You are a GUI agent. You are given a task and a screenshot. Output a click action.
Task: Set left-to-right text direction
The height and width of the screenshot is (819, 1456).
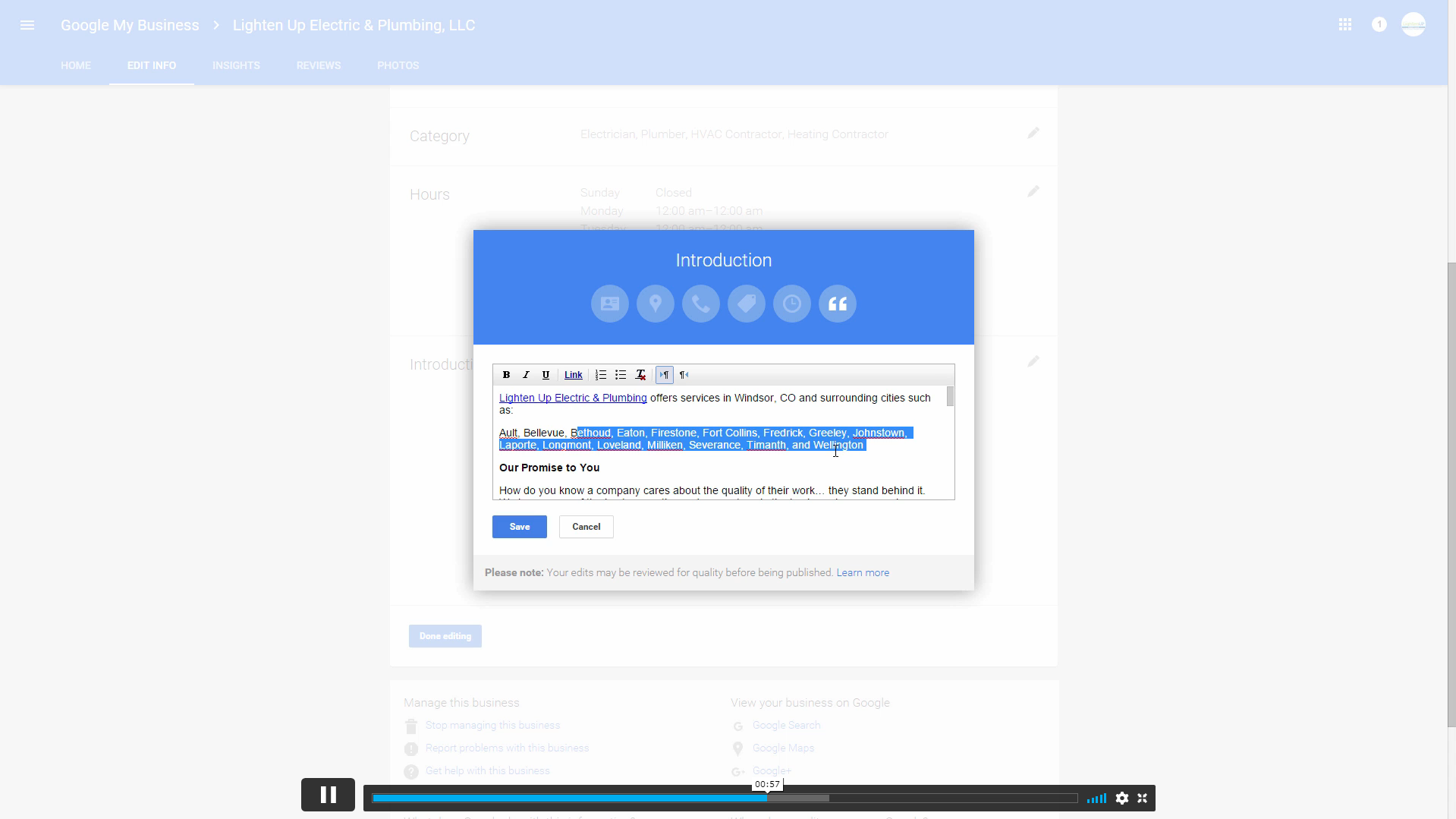click(x=665, y=375)
